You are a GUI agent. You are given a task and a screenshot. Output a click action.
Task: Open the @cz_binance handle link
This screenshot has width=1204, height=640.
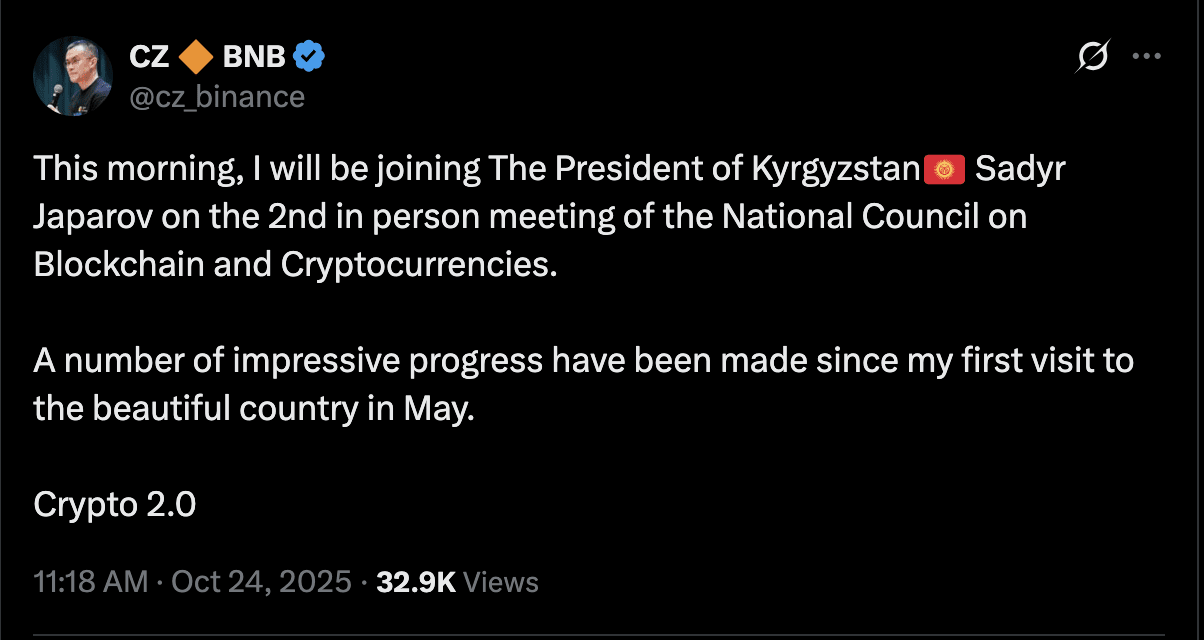[217, 96]
